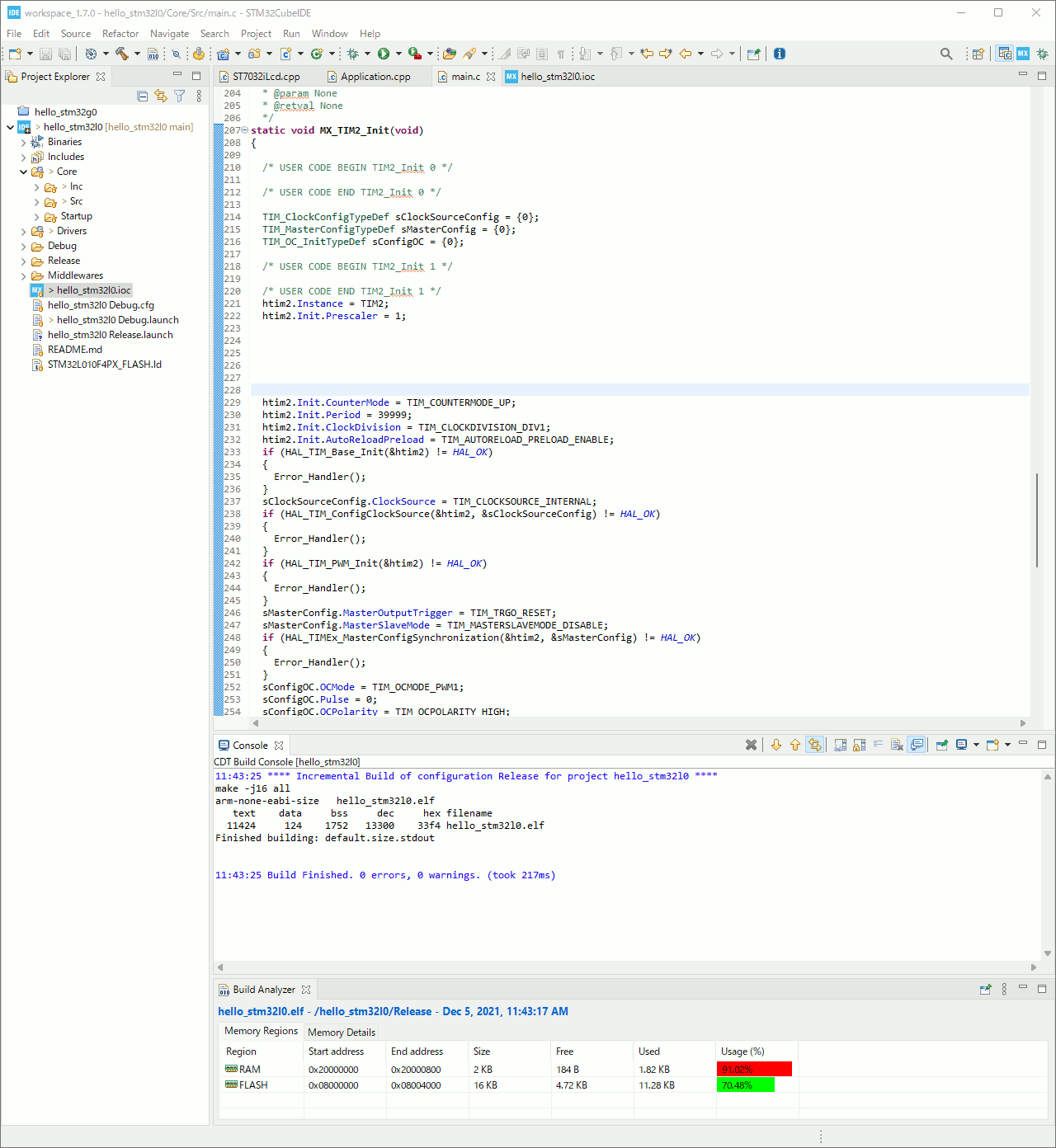The image size is (1056, 1148).
Task: Expand the Middlewares folder node
Action: (23, 275)
